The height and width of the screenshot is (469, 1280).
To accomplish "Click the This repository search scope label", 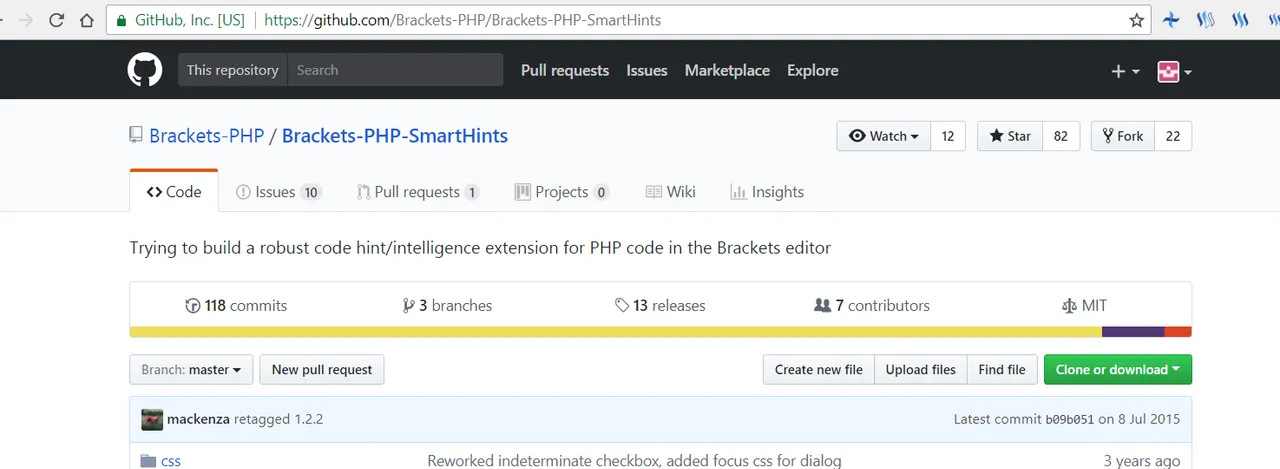I will [x=232, y=70].
